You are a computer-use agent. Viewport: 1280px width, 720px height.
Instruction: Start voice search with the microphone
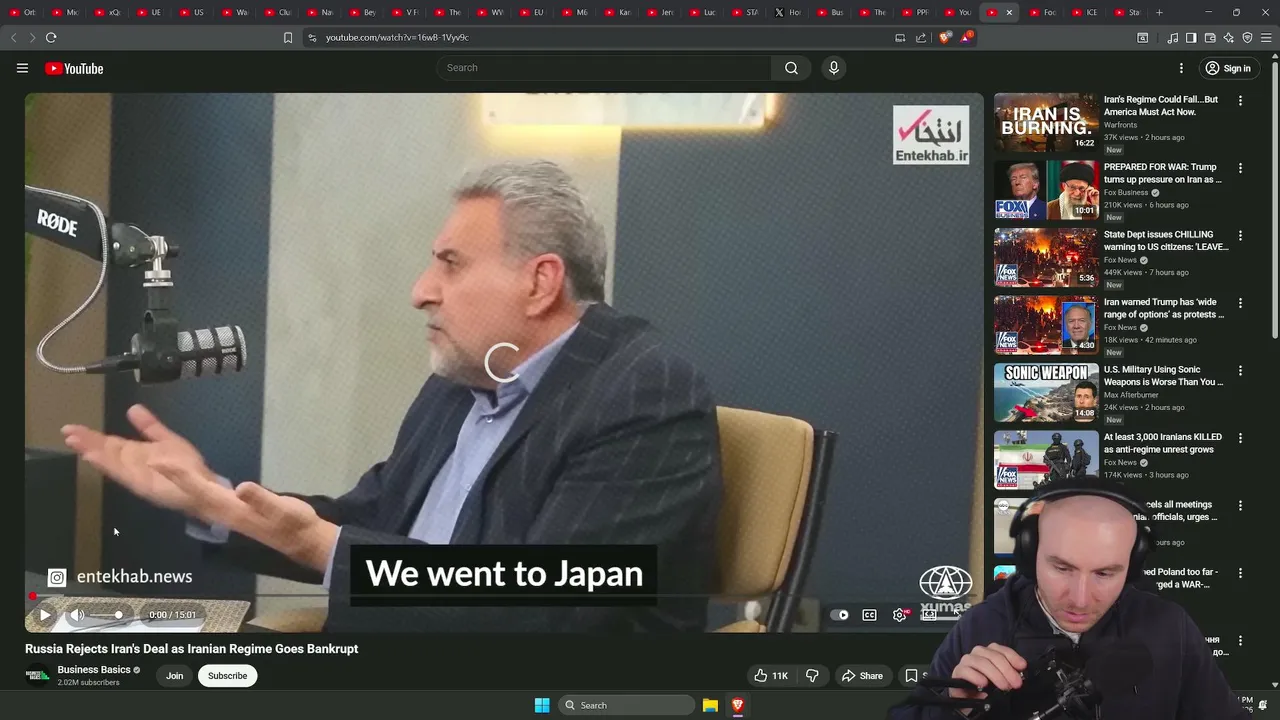tap(833, 68)
